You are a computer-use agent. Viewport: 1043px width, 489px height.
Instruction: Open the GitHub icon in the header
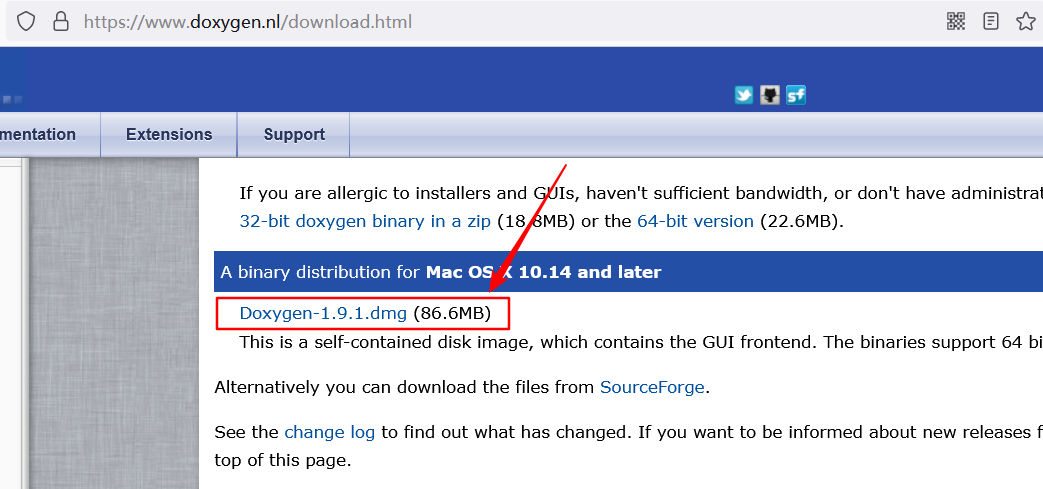tap(770, 95)
